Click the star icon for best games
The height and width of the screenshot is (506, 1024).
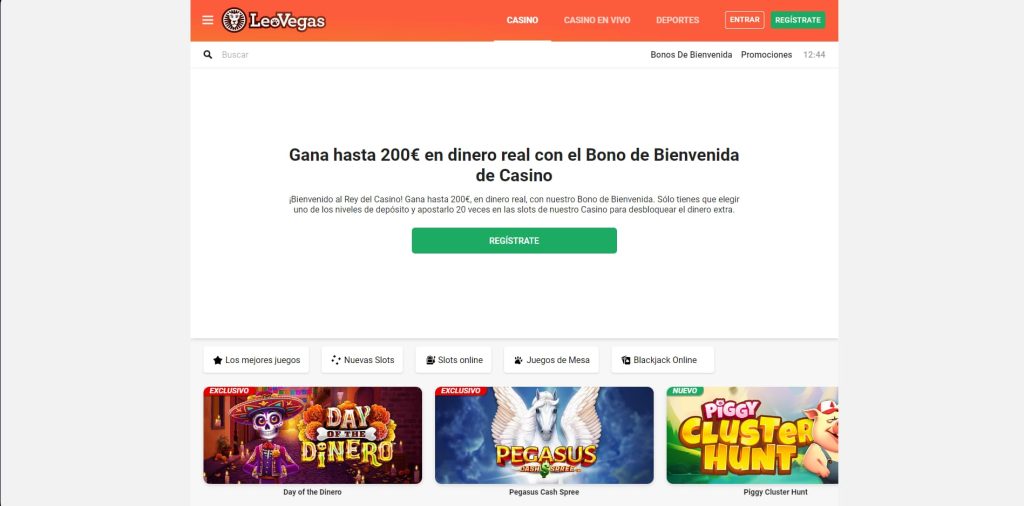217,360
